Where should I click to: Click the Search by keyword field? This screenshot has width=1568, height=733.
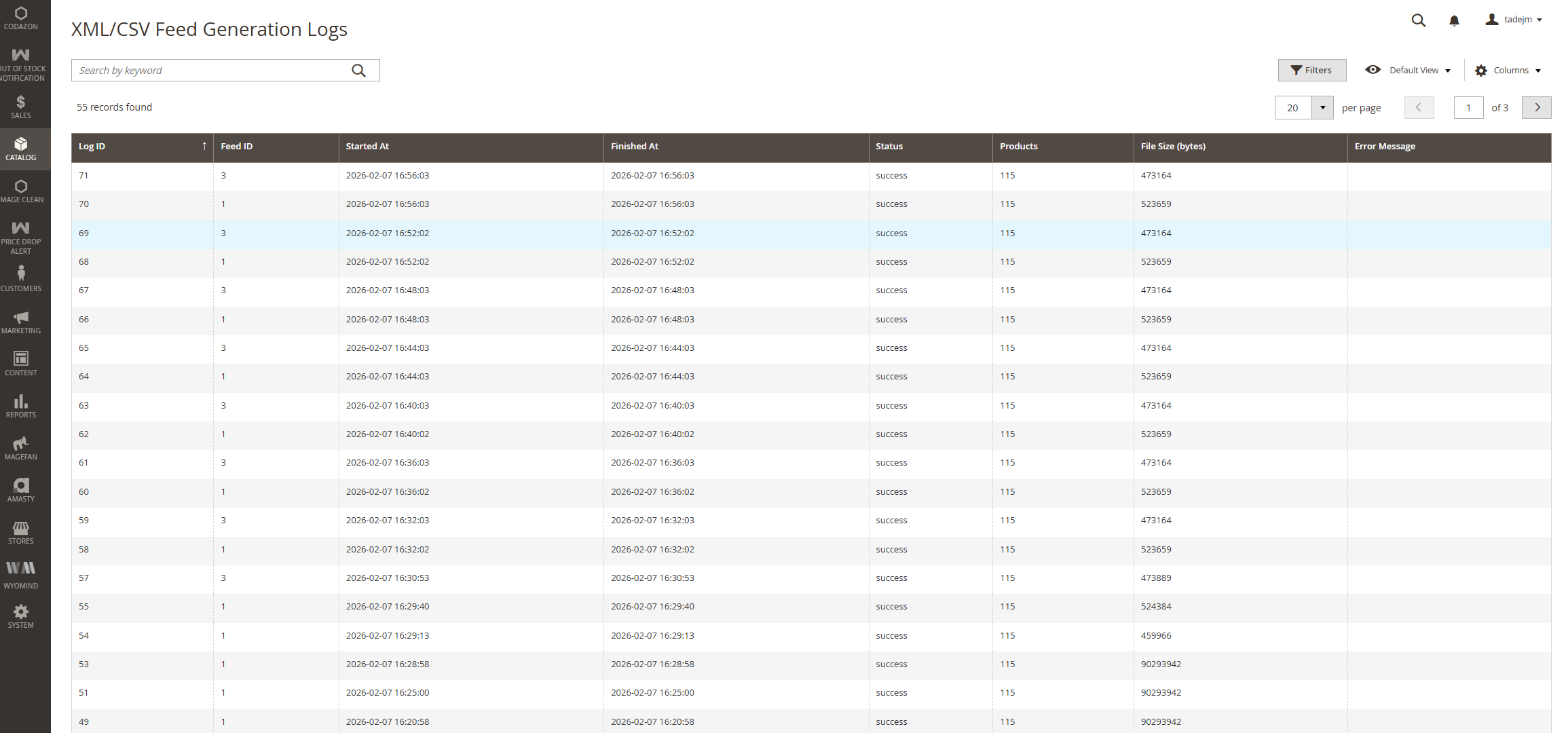pyautogui.click(x=210, y=71)
